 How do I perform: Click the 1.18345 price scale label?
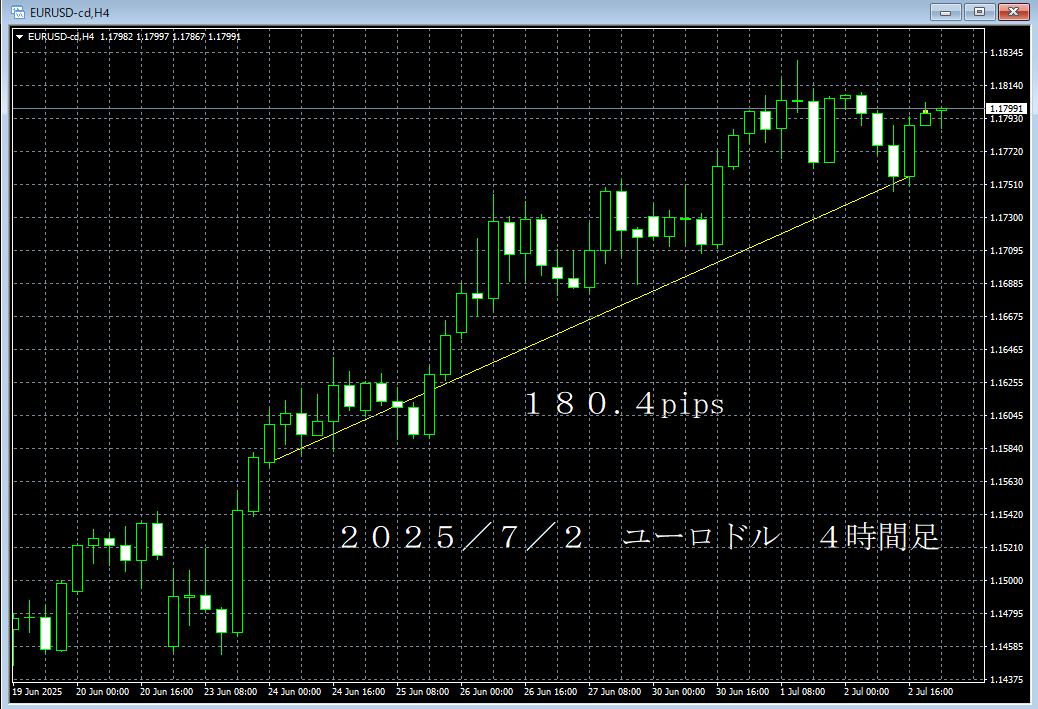pos(1005,53)
